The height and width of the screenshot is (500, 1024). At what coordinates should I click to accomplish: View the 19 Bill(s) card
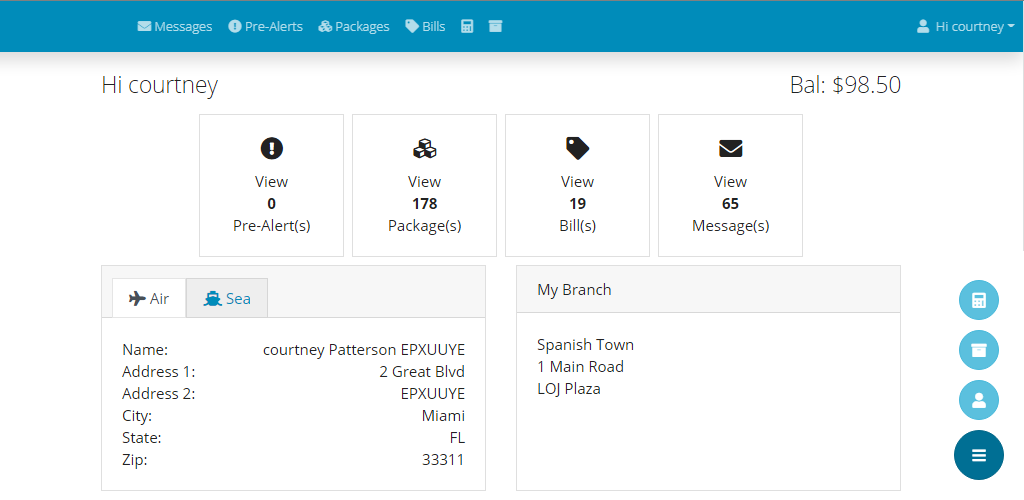click(577, 185)
